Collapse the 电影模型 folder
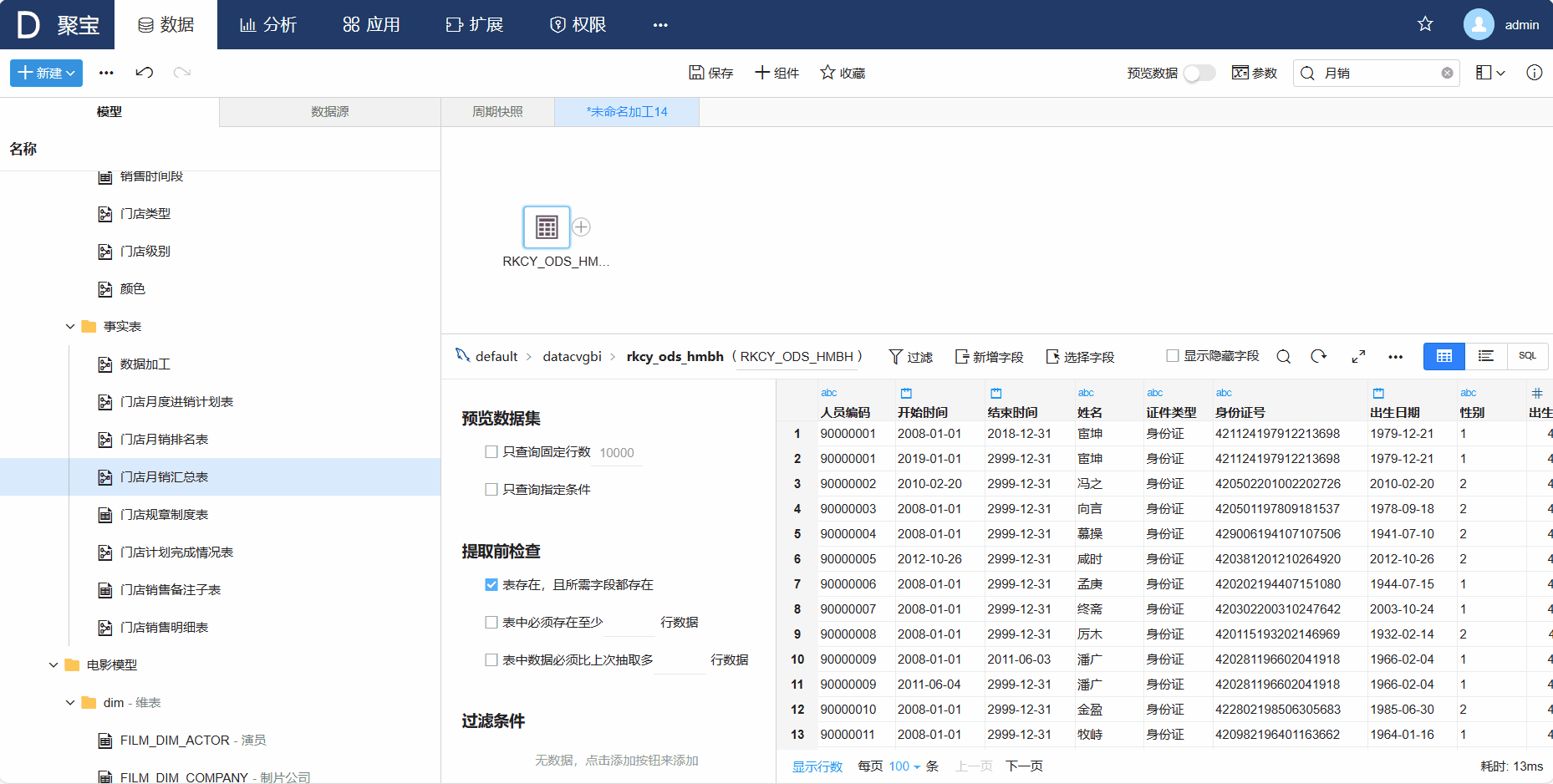 [53, 665]
